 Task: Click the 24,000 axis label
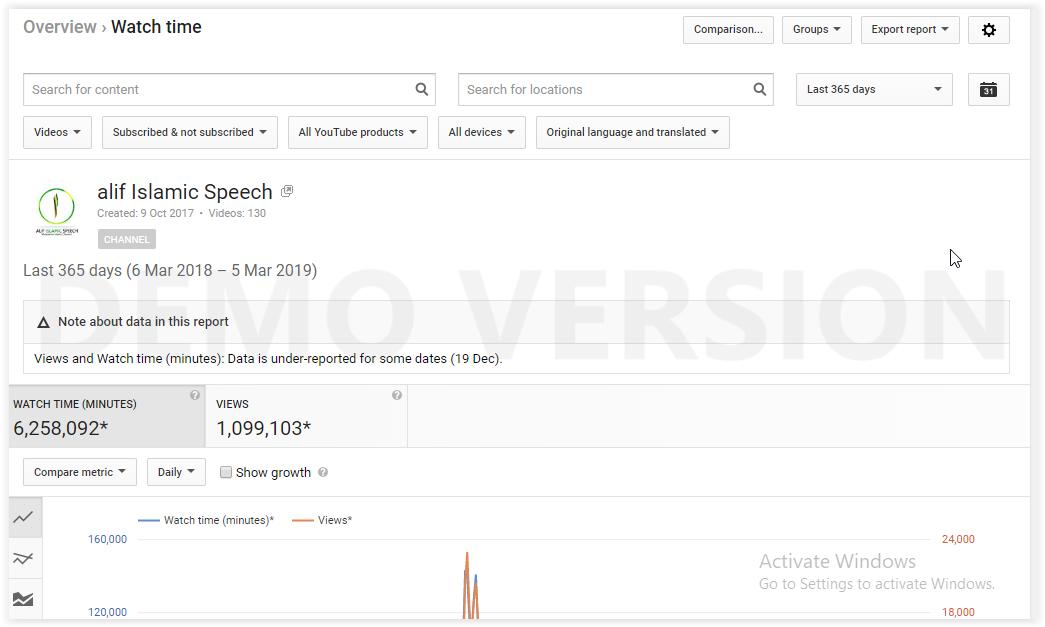point(958,539)
